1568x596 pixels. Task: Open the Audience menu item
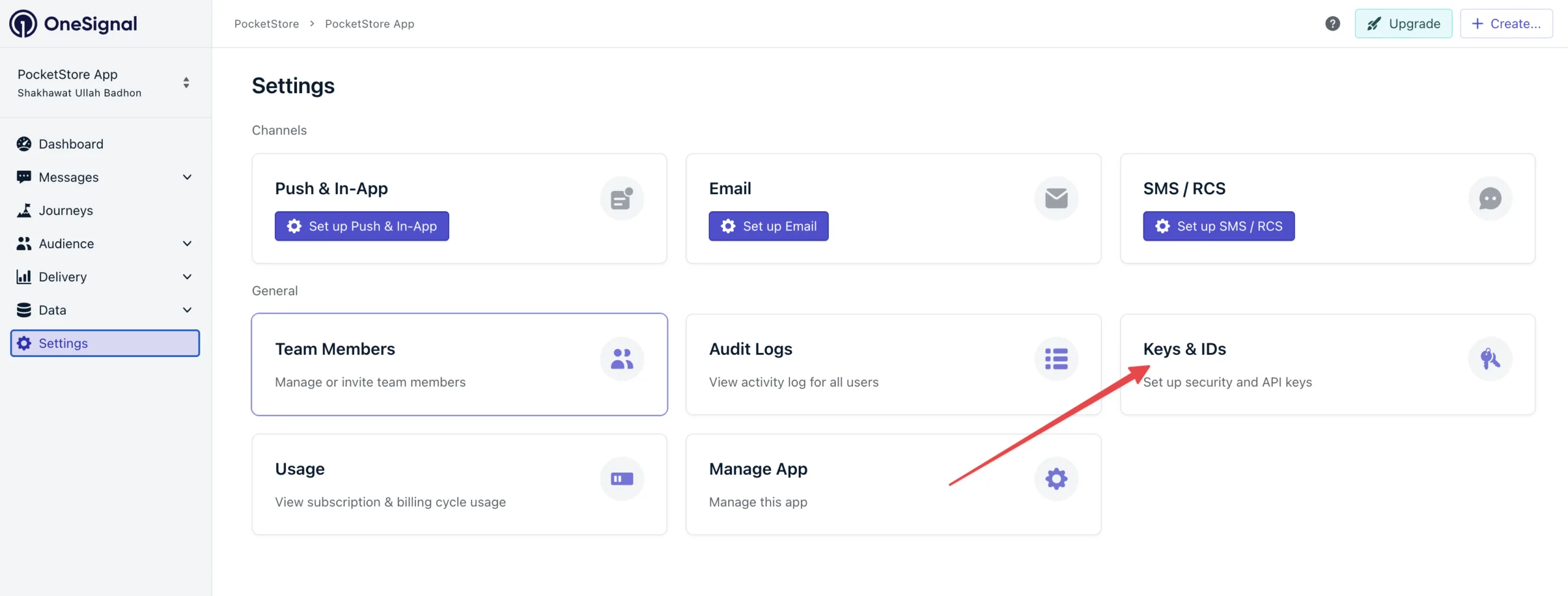[x=105, y=244]
